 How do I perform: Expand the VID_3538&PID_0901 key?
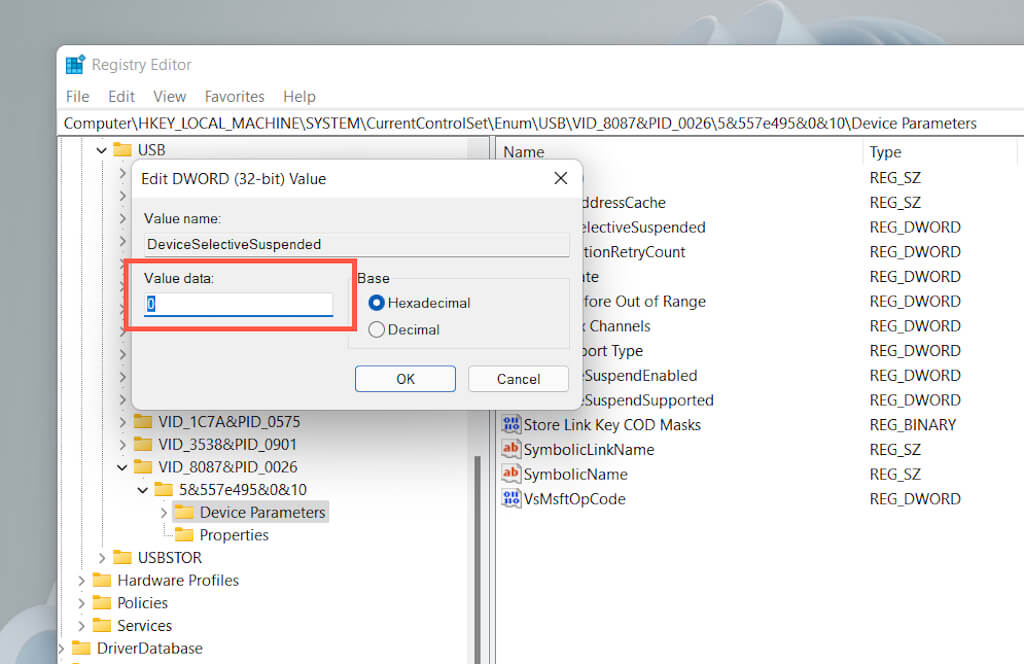123,445
